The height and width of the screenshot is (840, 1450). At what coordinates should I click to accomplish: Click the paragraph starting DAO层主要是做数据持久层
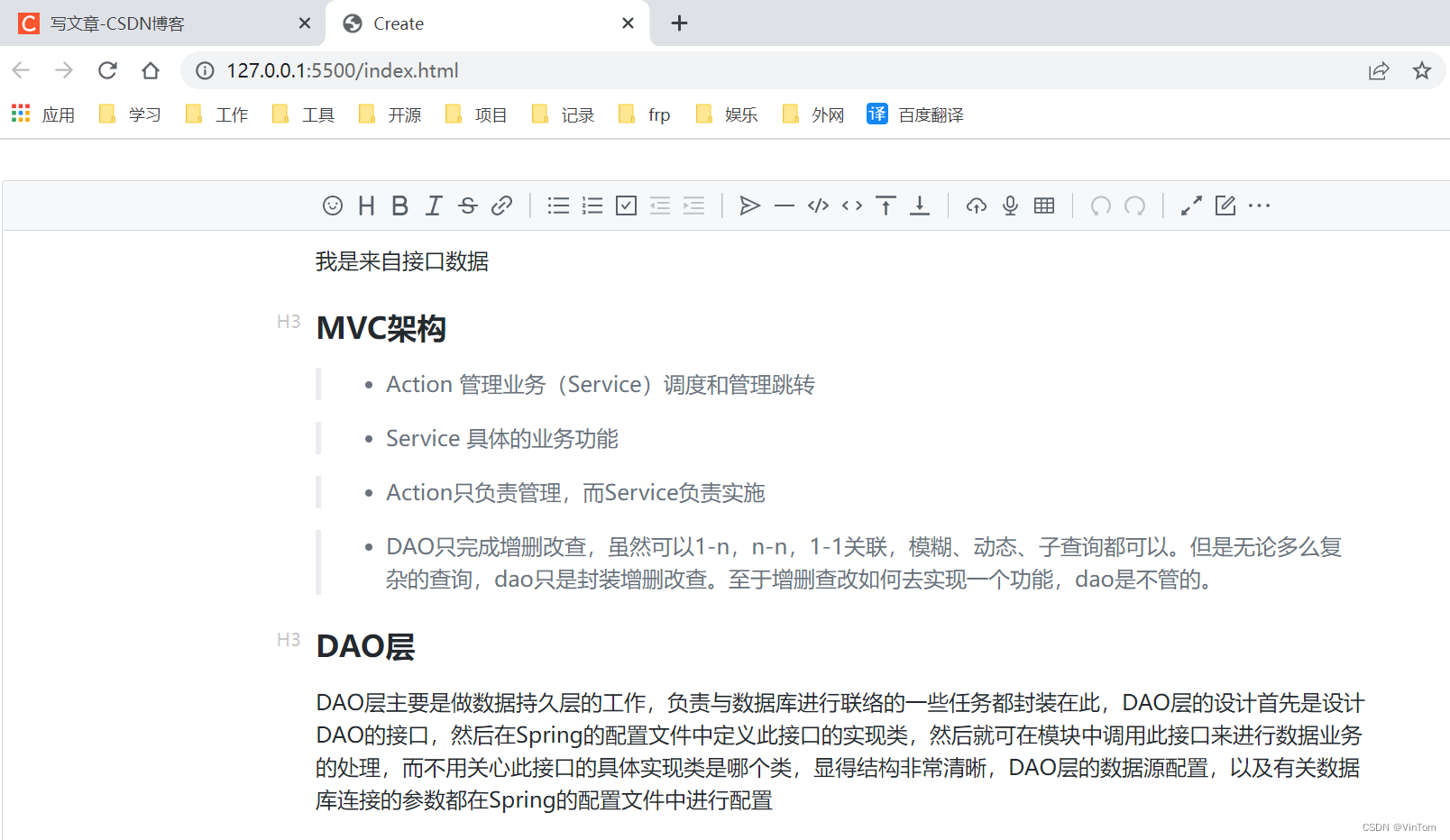840,752
